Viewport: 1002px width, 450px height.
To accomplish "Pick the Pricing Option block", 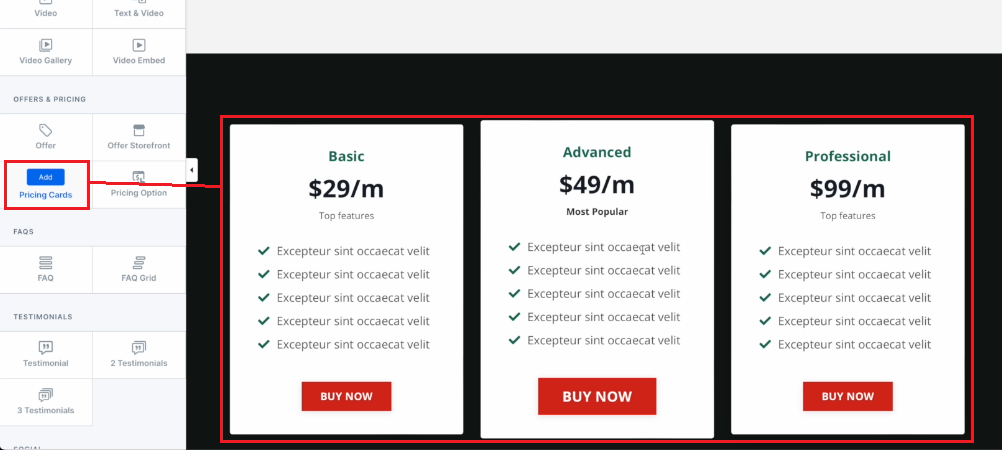I will coord(139,185).
